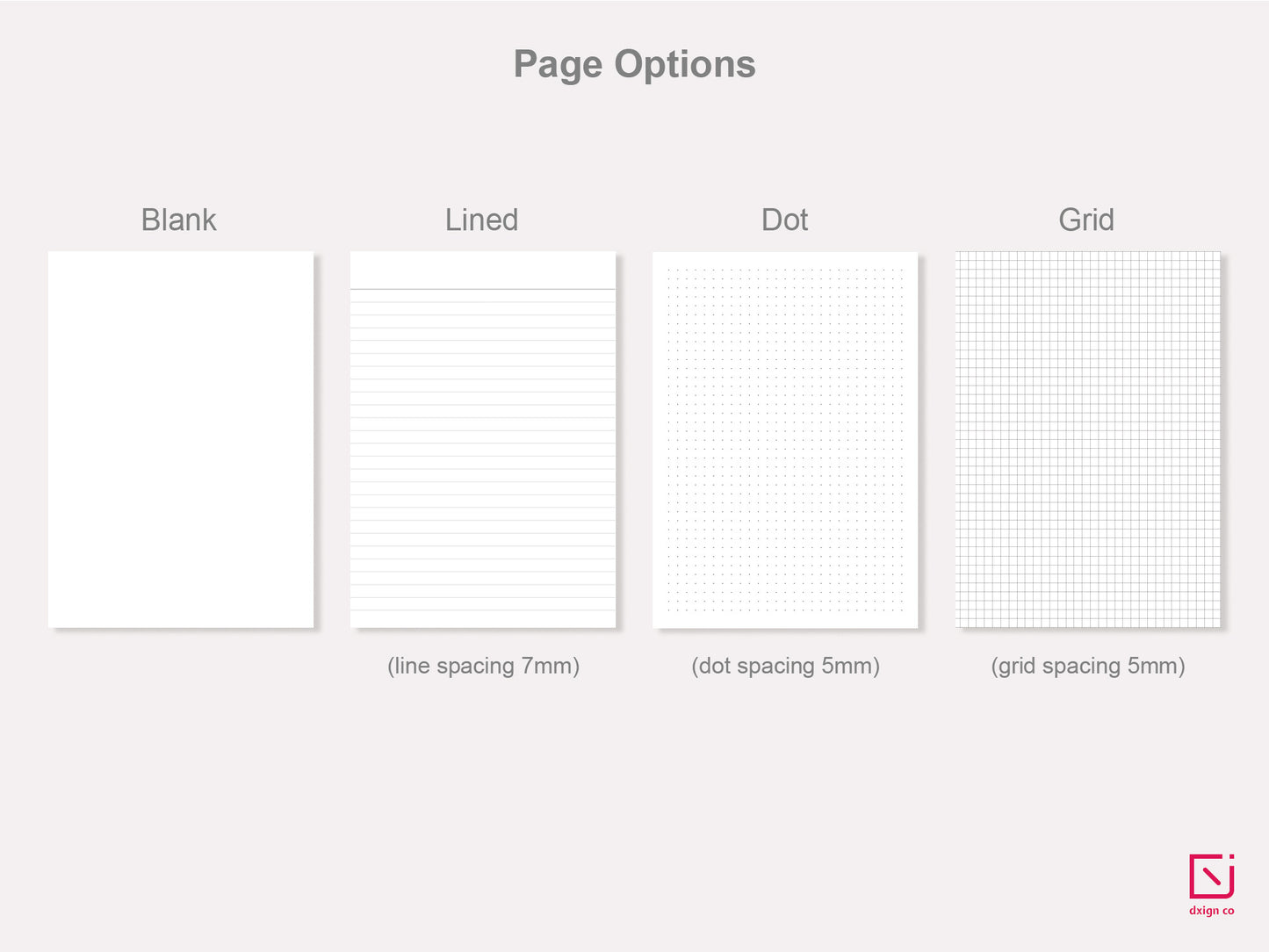Select the Lined label
Viewport: 1269px width, 952px height.
(481, 220)
